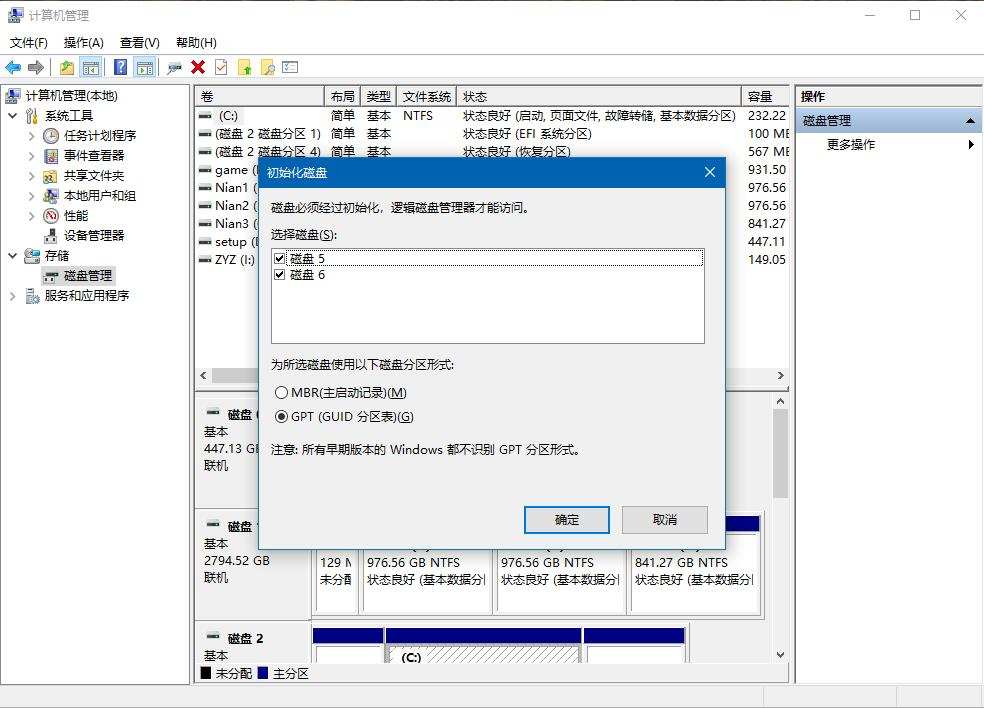The height and width of the screenshot is (708, 984).
Task: Click the properties checkmark toolbar icon
Action: [x=222, y=67]
